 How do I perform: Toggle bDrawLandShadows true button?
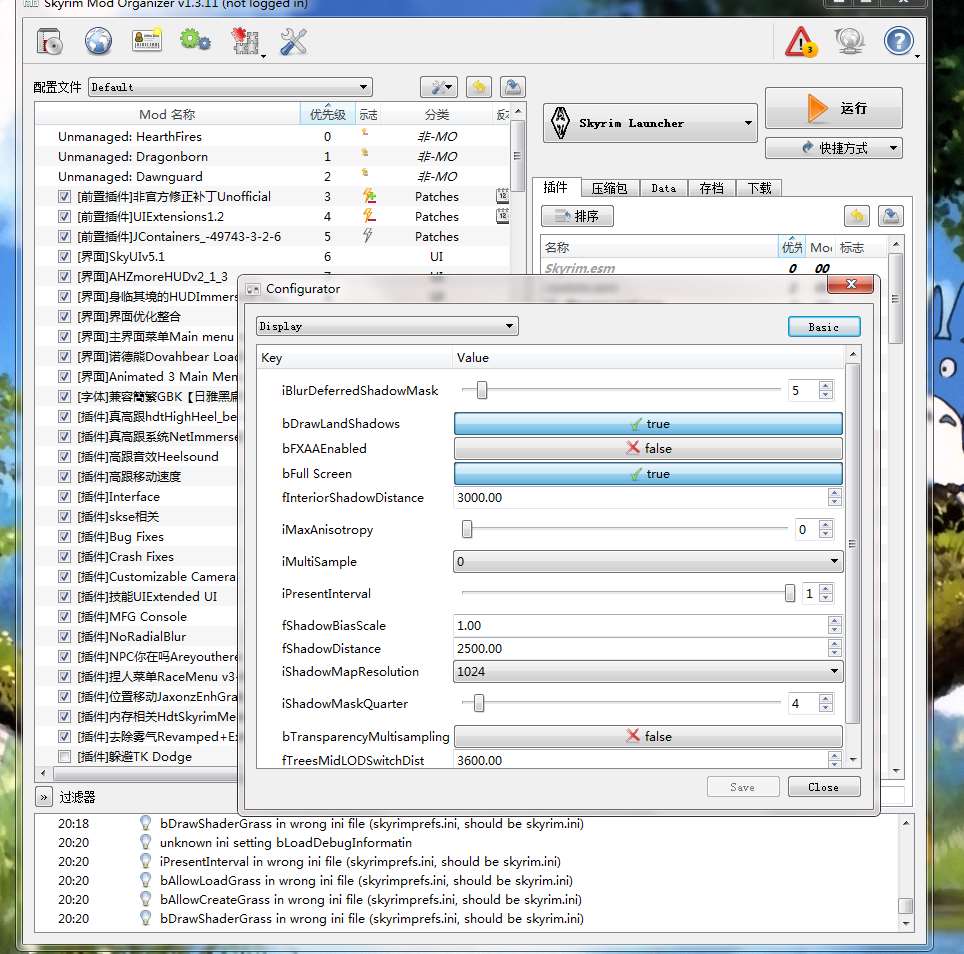pos(648,424)
